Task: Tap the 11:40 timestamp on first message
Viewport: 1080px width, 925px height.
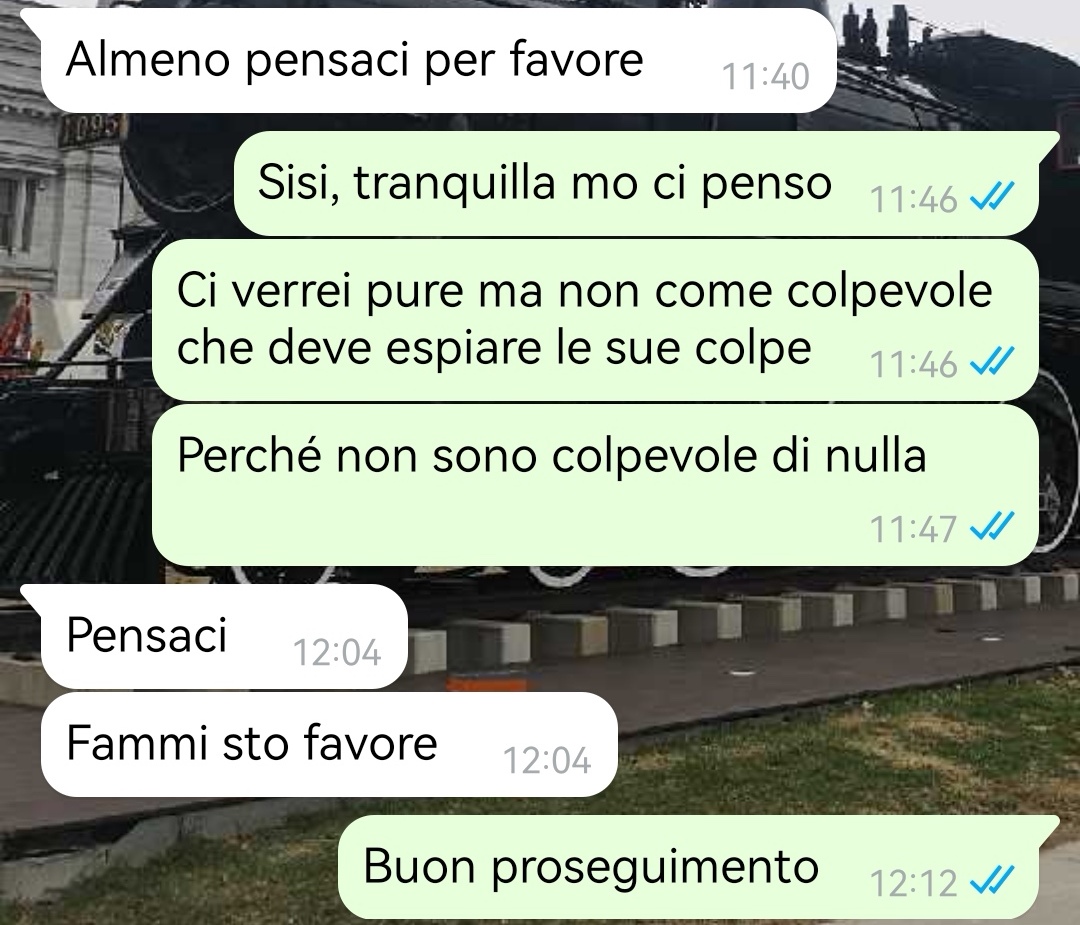Action: [765, 76]
